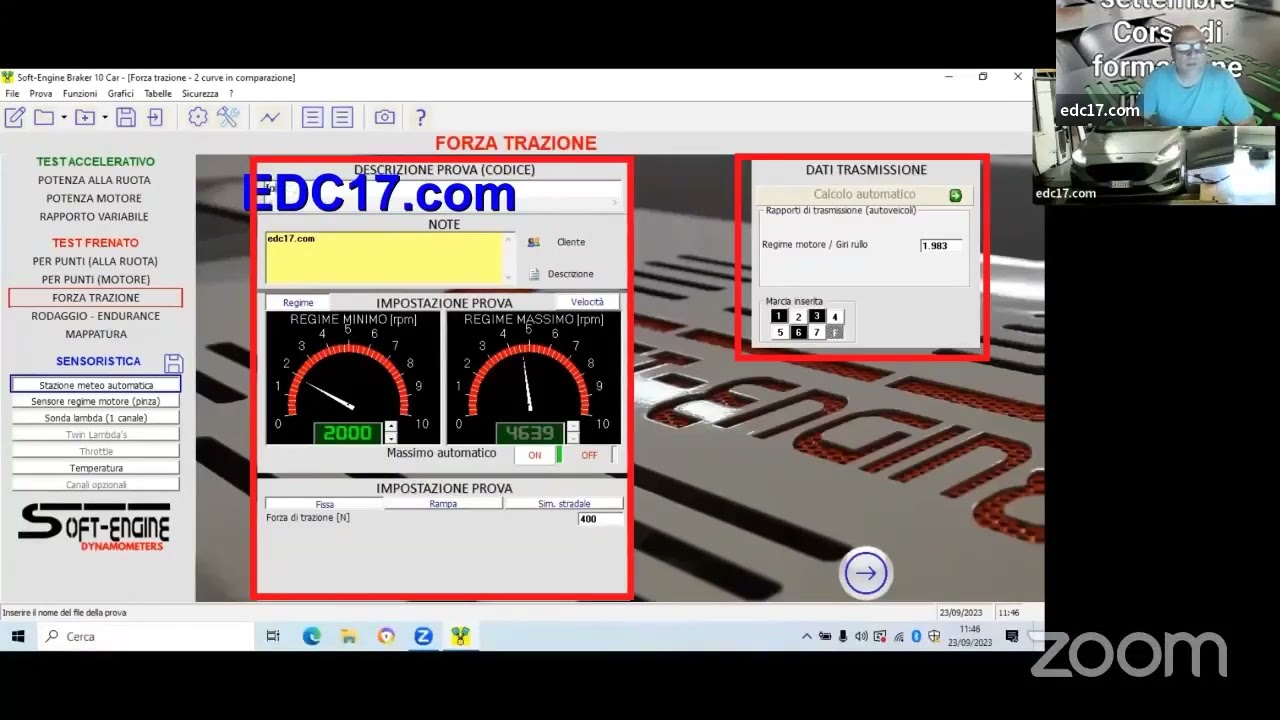
Task: Open settings gear in the toolbar
Action: [198, 117]
